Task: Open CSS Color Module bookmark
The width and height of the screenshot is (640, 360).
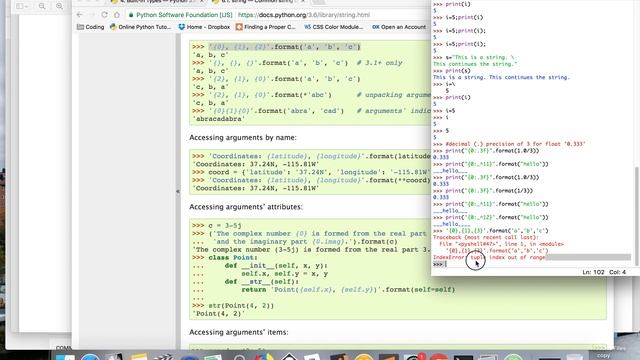Action: click(333, 27)
